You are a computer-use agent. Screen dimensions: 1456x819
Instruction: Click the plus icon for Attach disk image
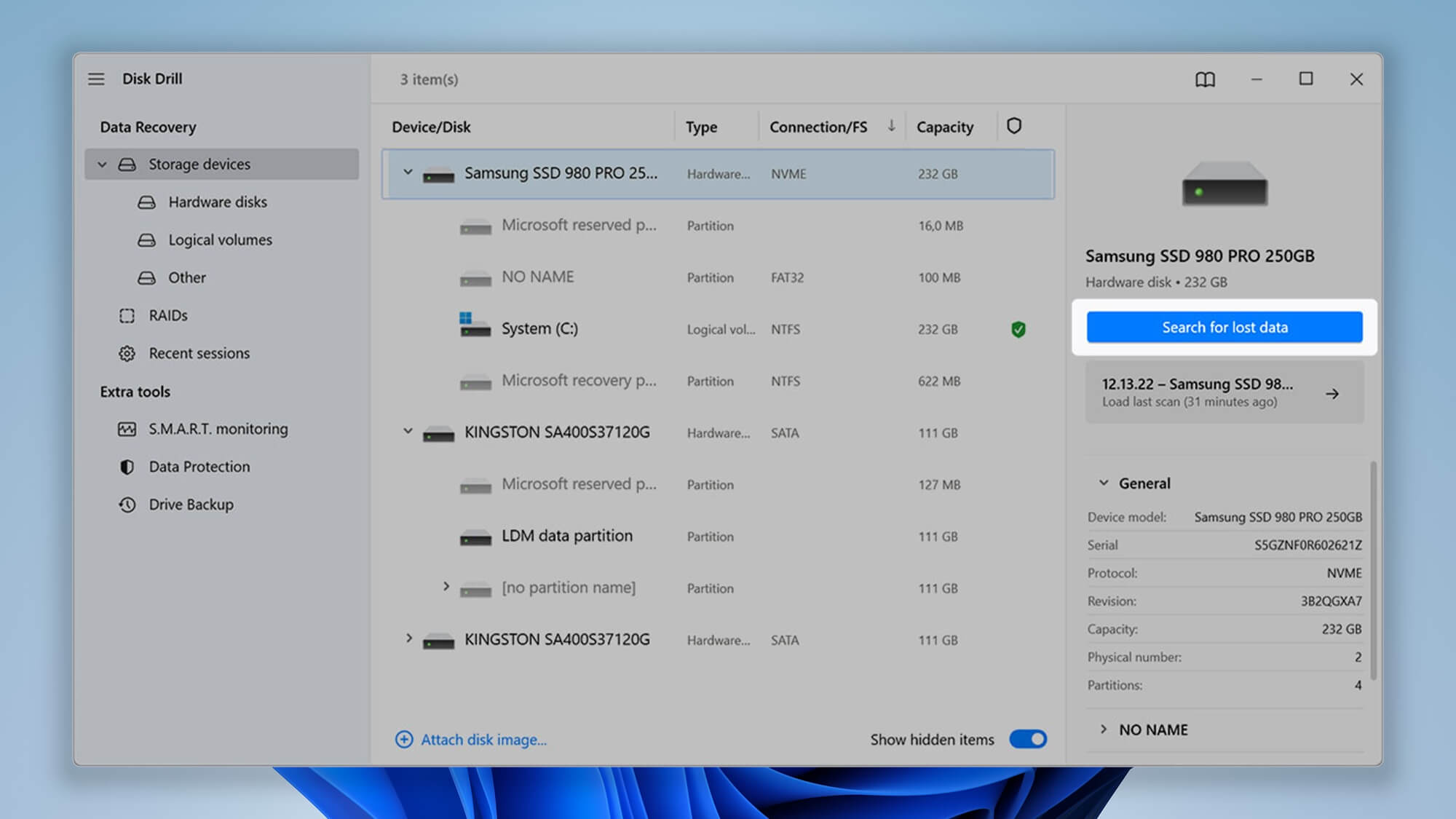(404, 740)
